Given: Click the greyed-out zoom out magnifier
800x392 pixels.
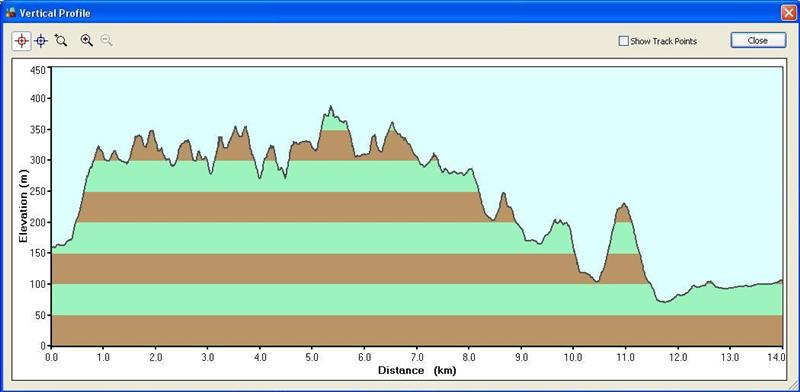Looking at the screenshot, I should [x=106, y=40].
